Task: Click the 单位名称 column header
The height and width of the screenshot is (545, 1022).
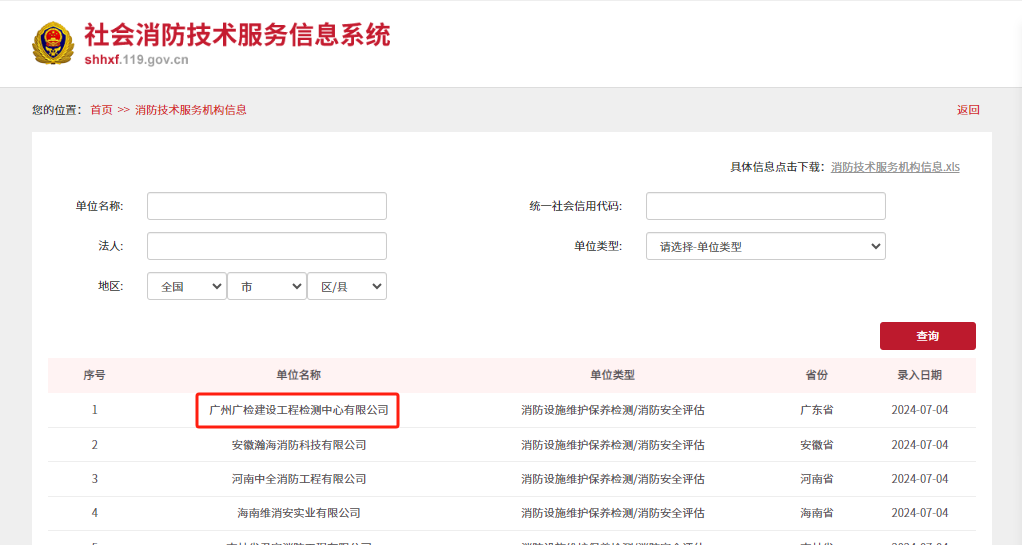Action: point(298,375)
